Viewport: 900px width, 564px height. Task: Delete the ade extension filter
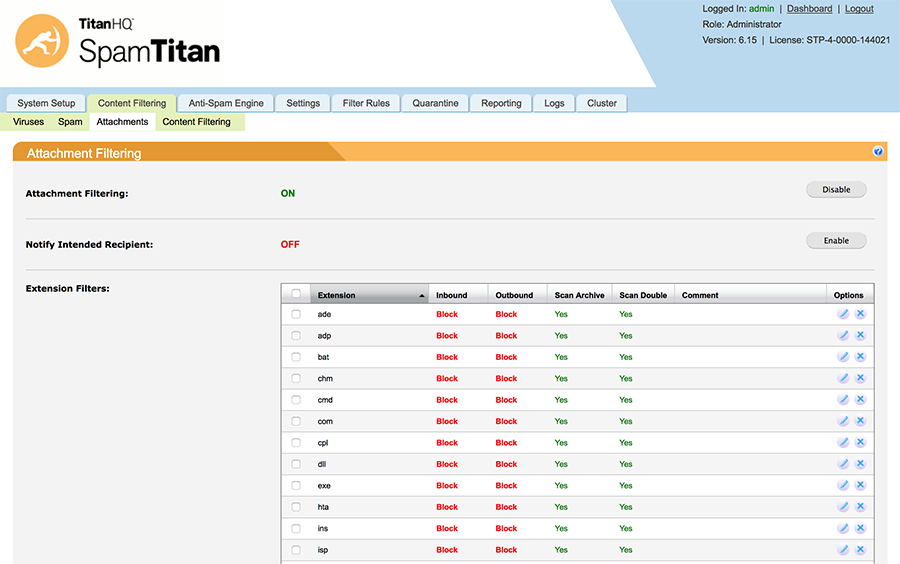pos(860,314)
